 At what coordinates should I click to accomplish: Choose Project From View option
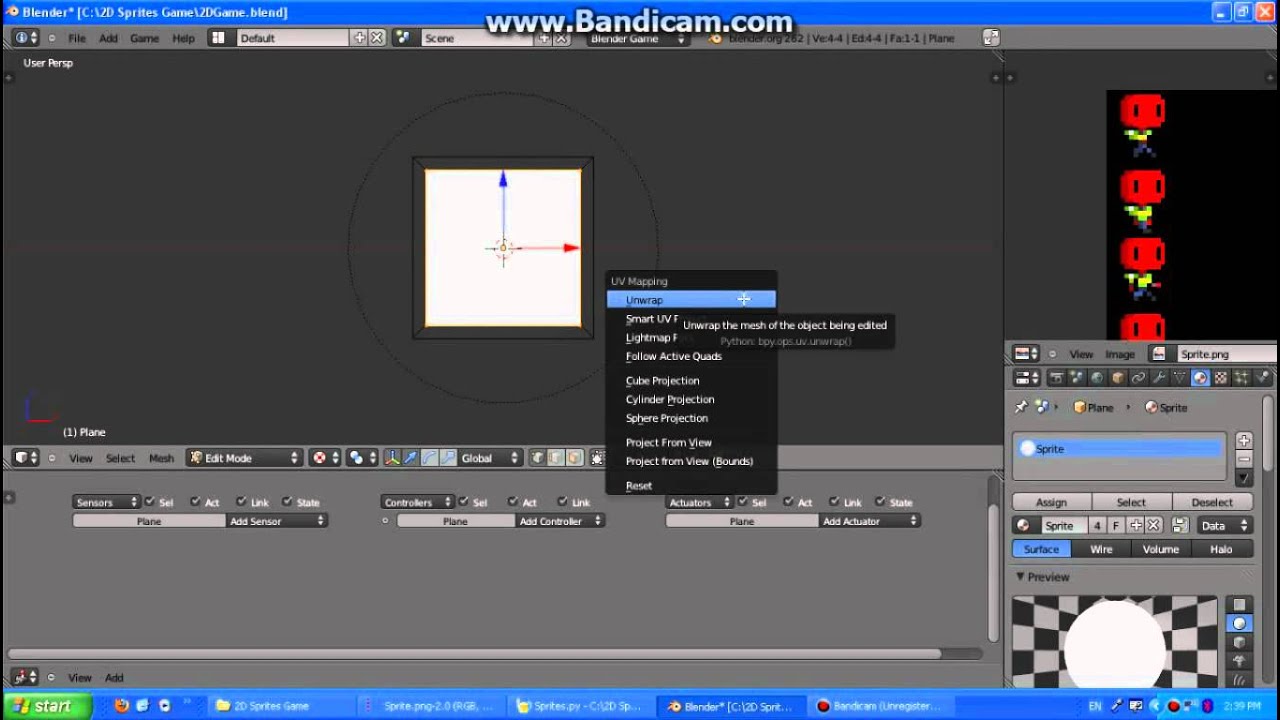click(x=691, y=442)
